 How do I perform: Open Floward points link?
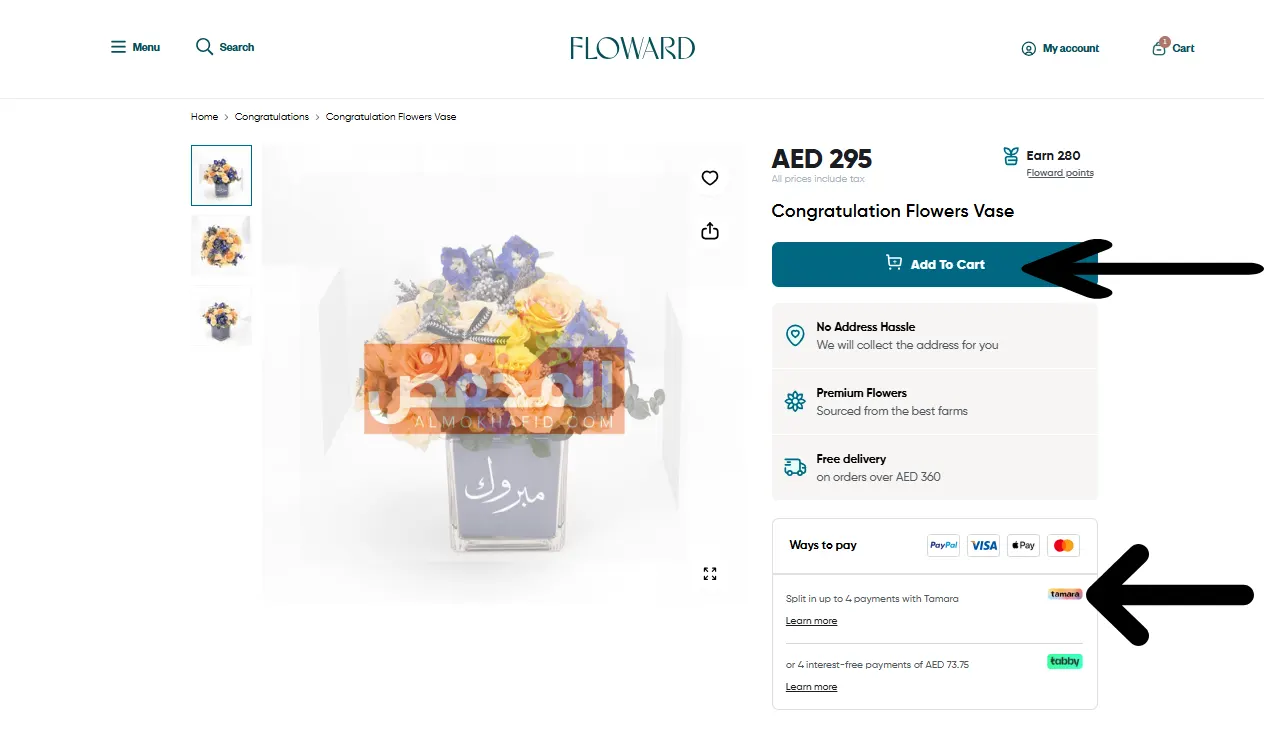click(1060, 173)
